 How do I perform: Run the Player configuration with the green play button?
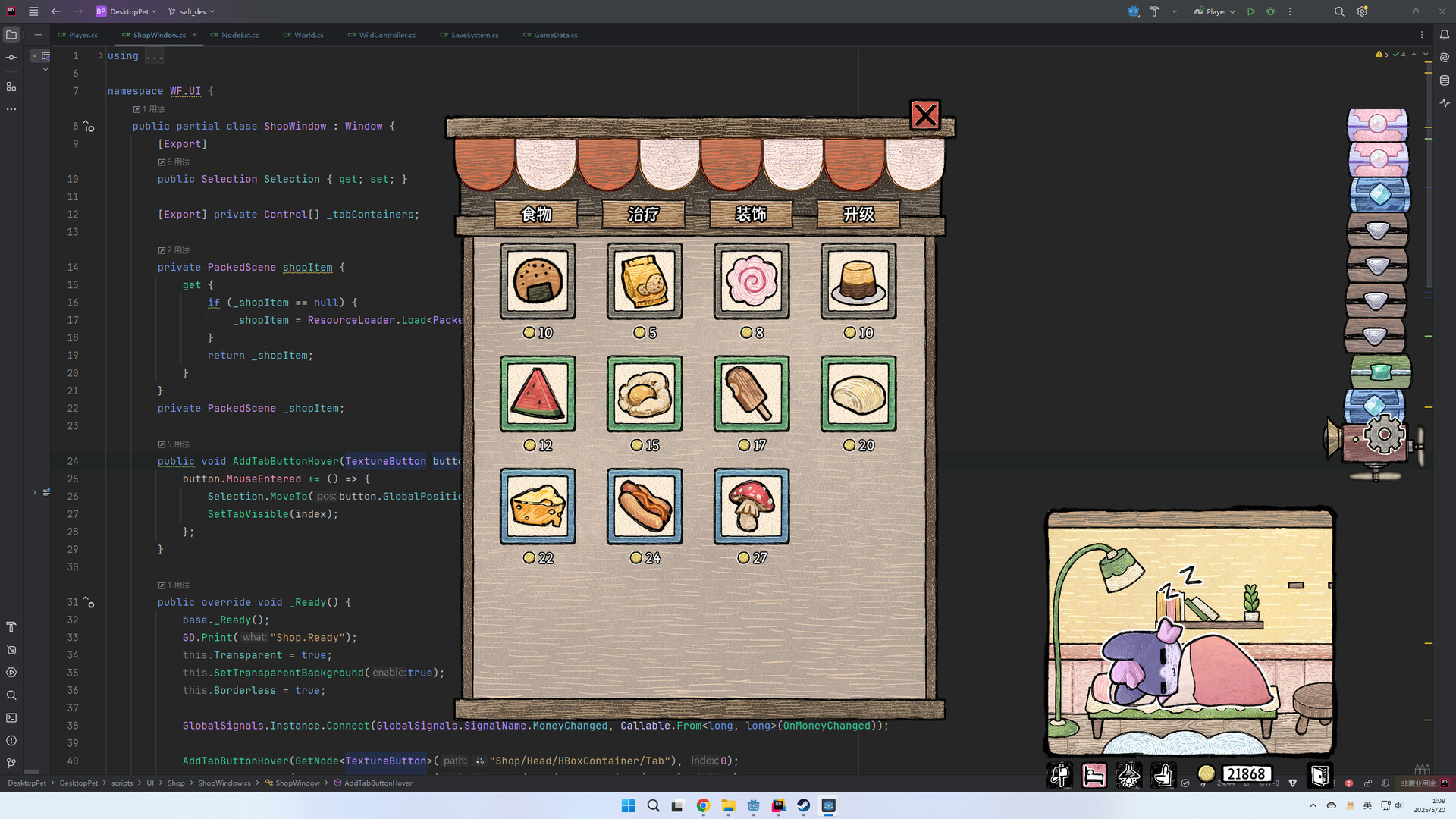pos(1250,11)
